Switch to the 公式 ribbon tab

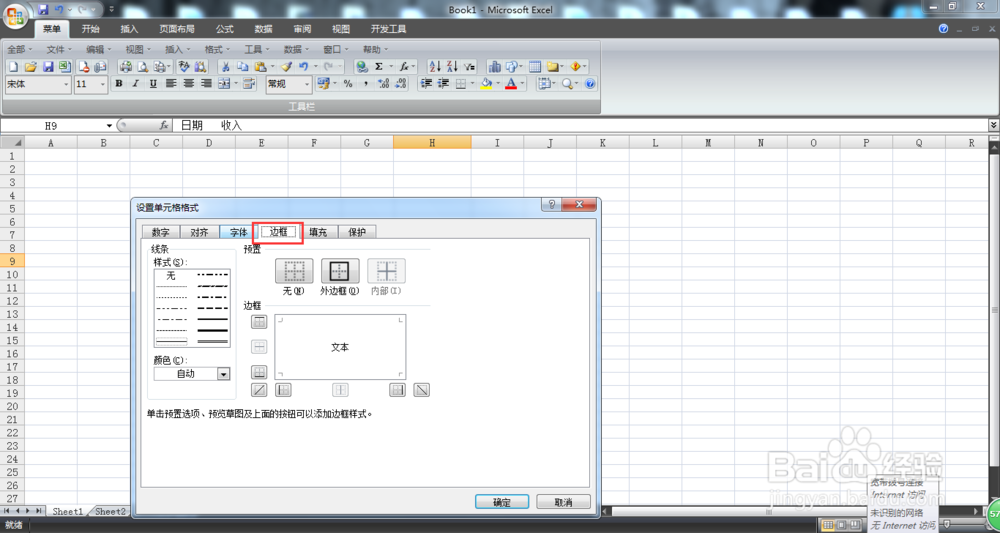pyautogui.click(x=224, y=29)
